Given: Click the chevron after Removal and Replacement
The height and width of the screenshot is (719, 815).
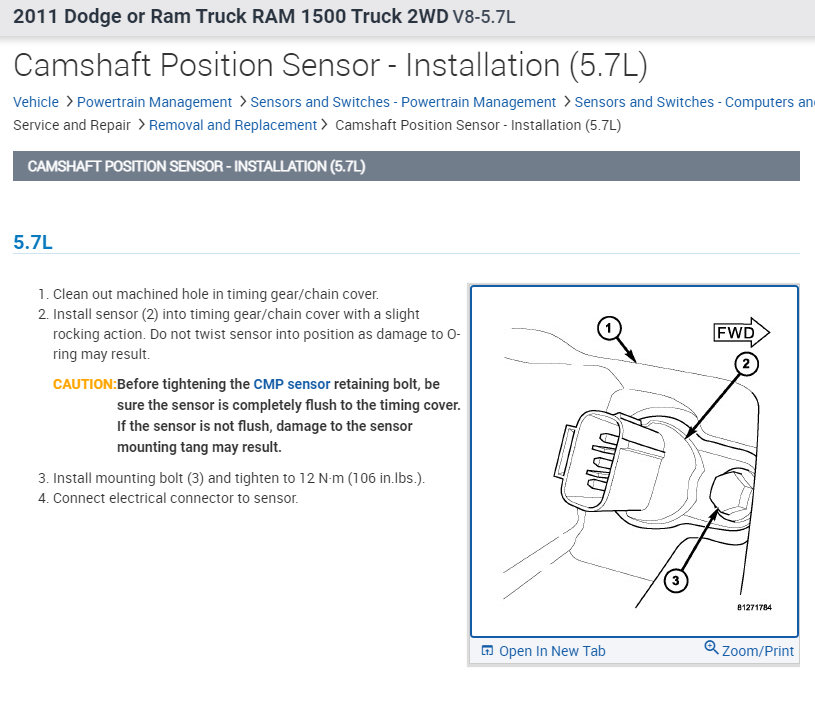Looking at the screenshot, I should click(326, 125).
